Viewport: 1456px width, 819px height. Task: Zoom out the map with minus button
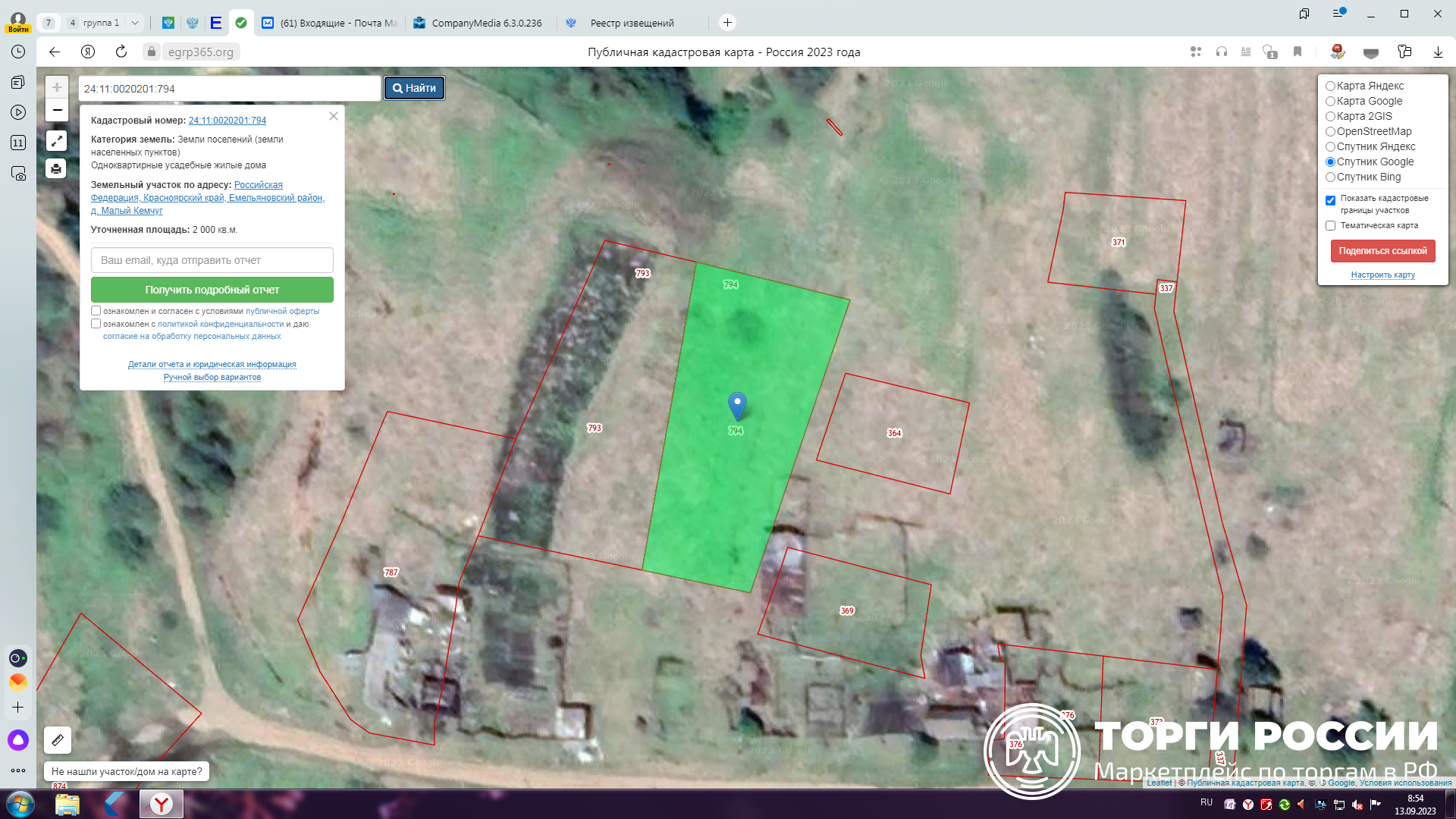point(57,110)
